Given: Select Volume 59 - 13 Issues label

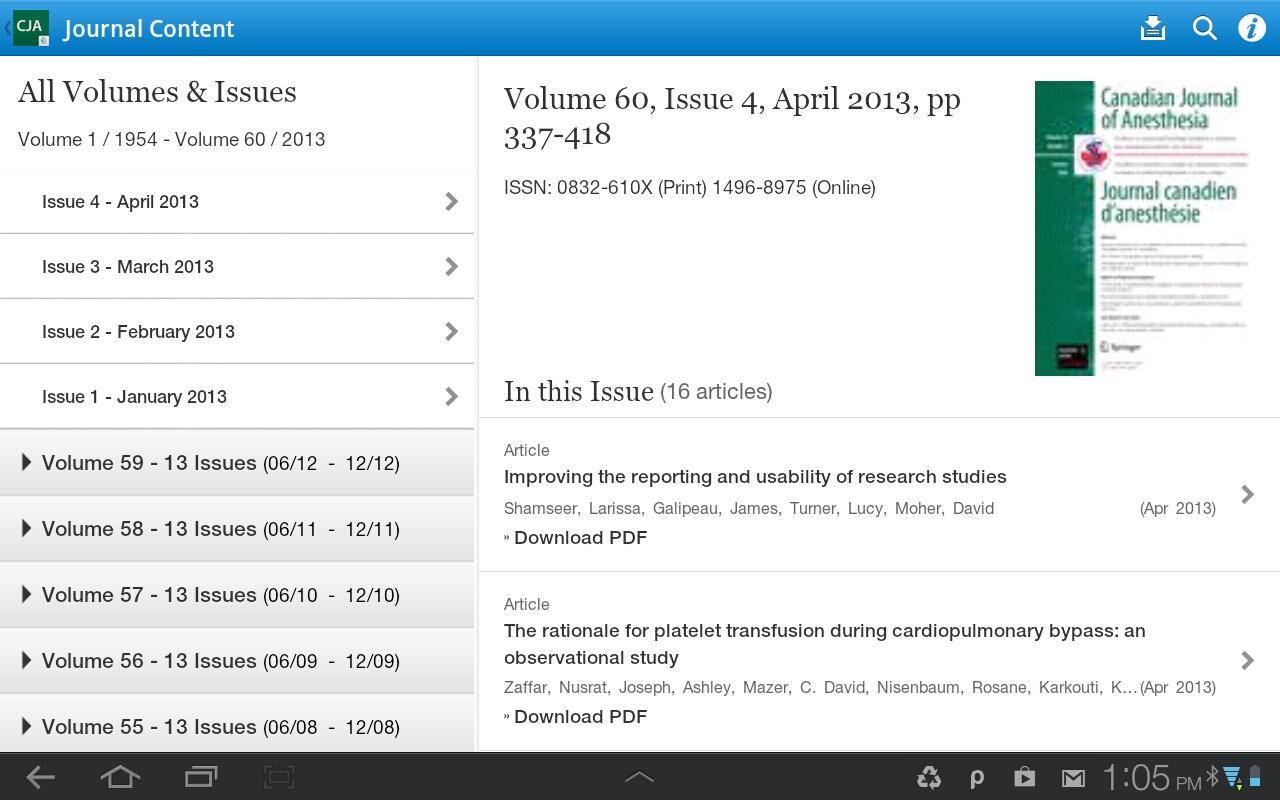Looking at the screenshot, I should click(x=149, y=463).
